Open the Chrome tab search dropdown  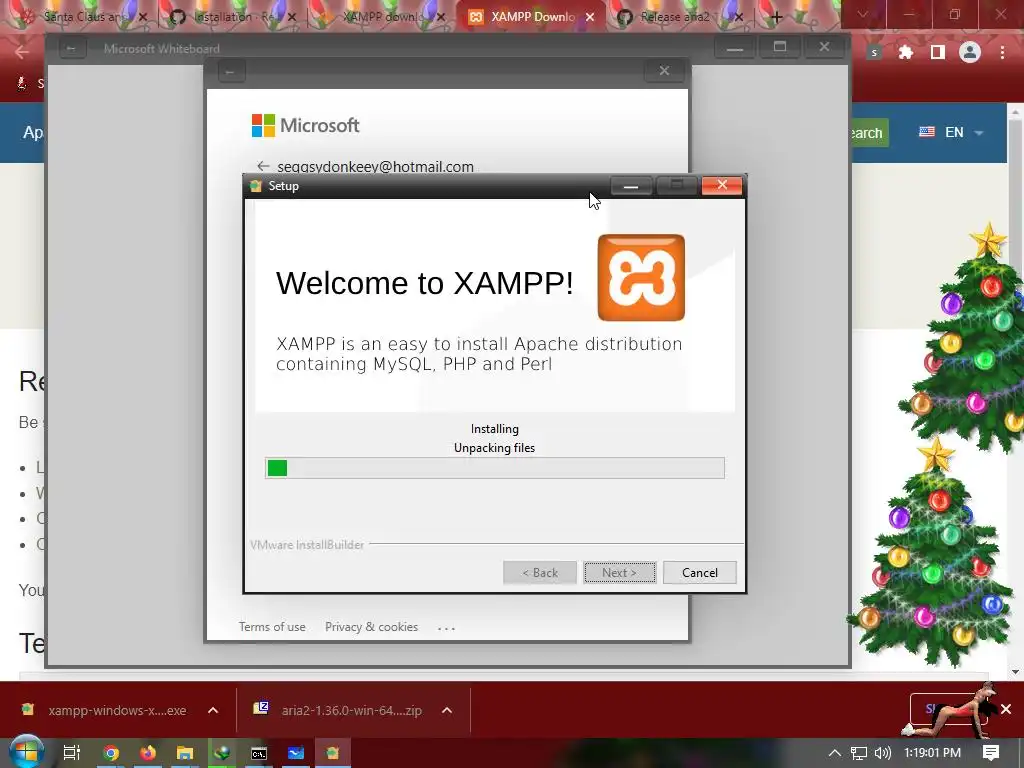tap(863, 14)
